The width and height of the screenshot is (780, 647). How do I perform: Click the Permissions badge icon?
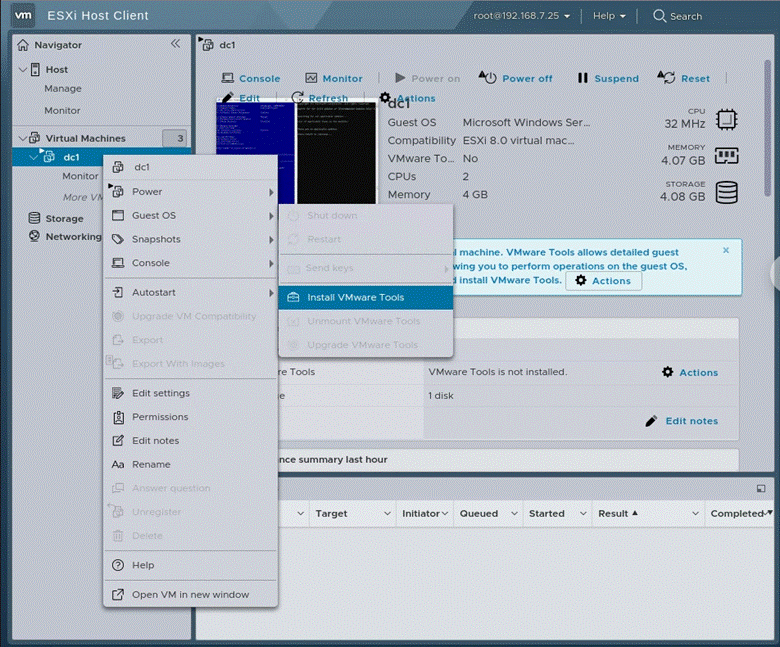pos(118,417)
